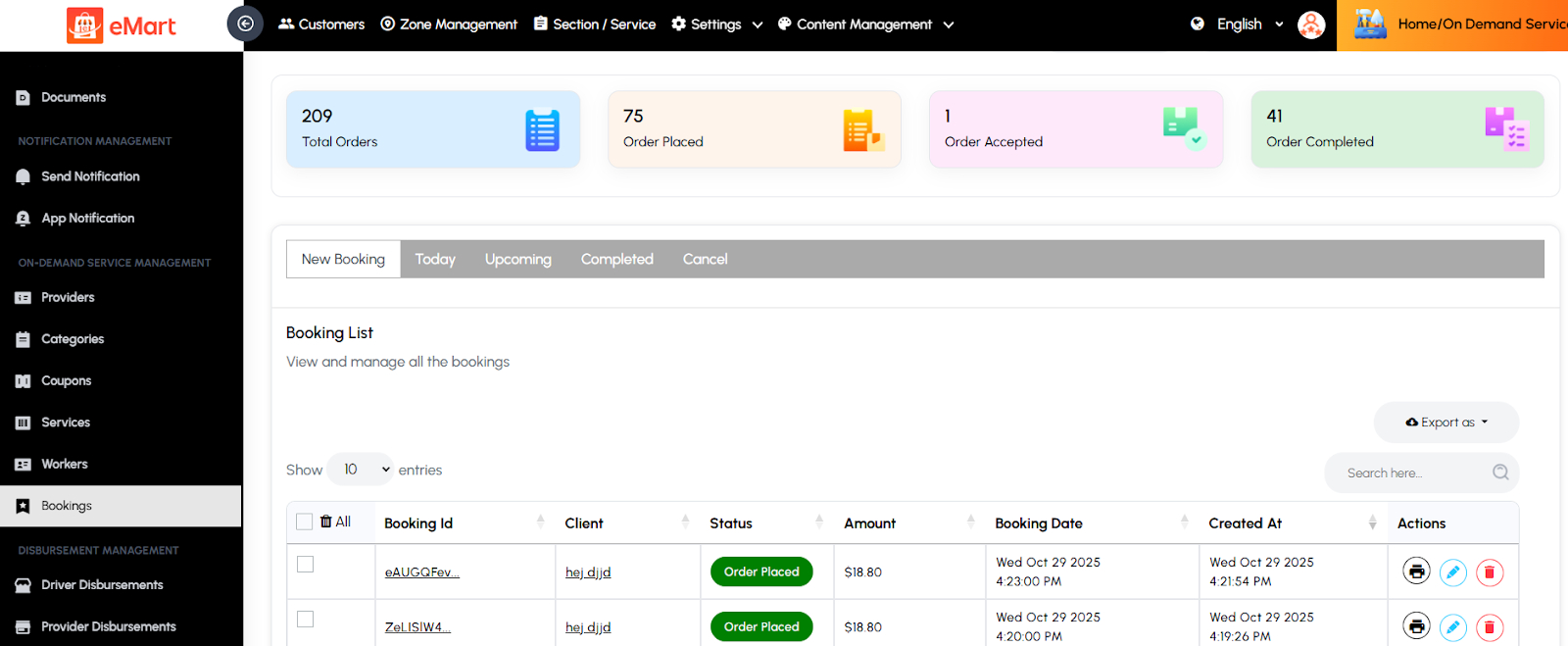Click the sidebar collapse arrow icon
Image resolution: width=1568 pixels, height=646 pixels.
click(x=245, y=24)
